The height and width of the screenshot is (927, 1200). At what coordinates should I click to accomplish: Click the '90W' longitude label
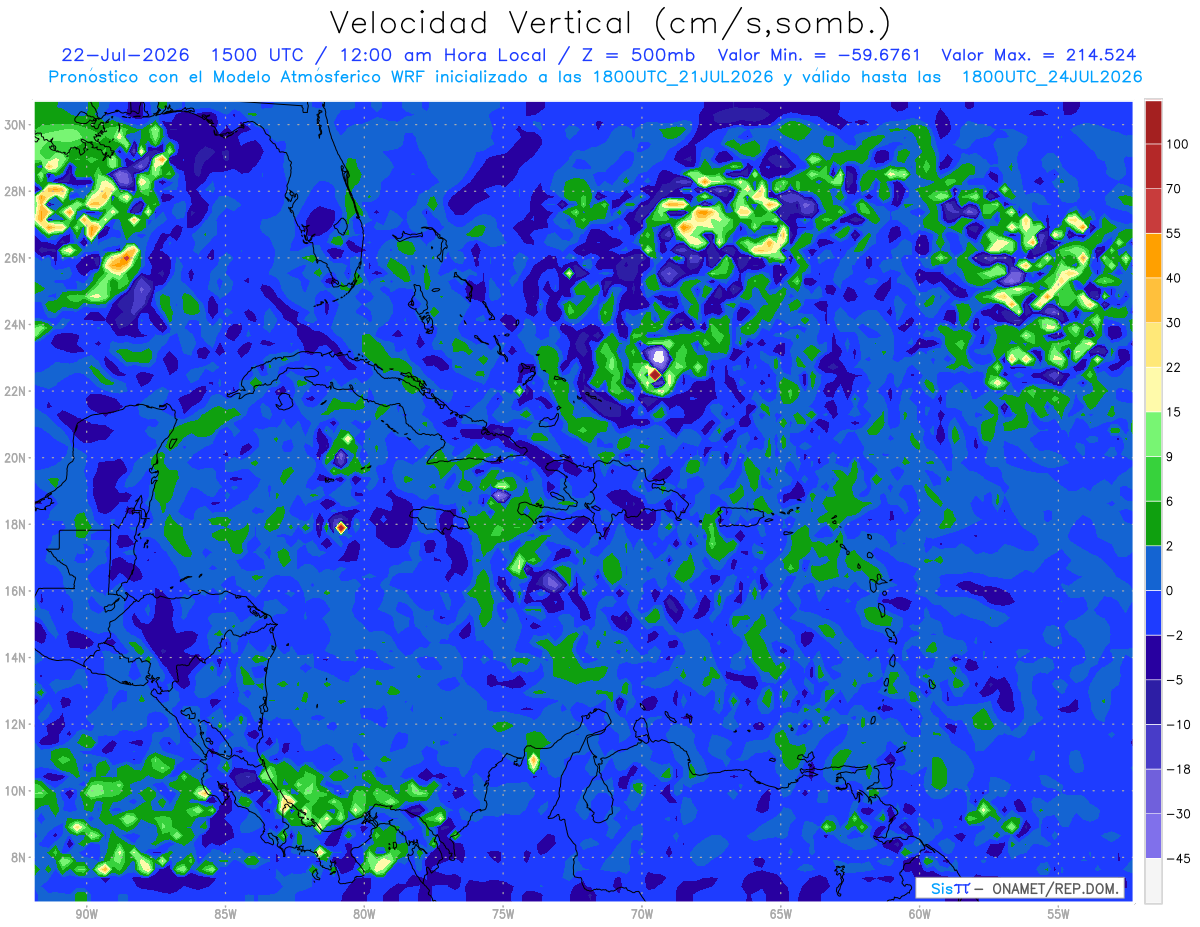point(86,914)
